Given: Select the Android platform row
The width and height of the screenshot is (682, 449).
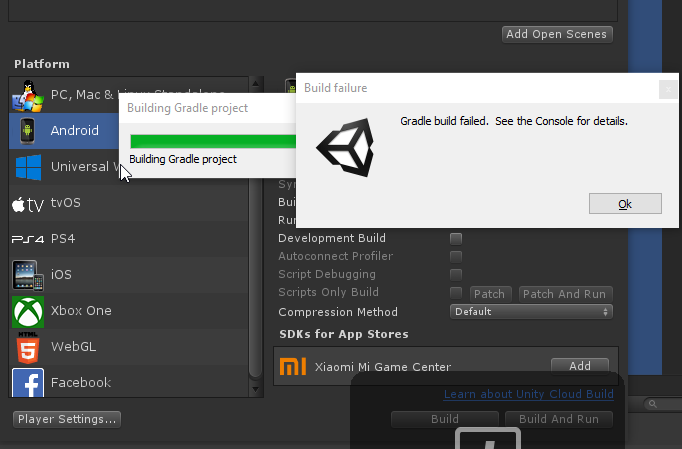Looking at the screenshot, I should pos(64,131).
